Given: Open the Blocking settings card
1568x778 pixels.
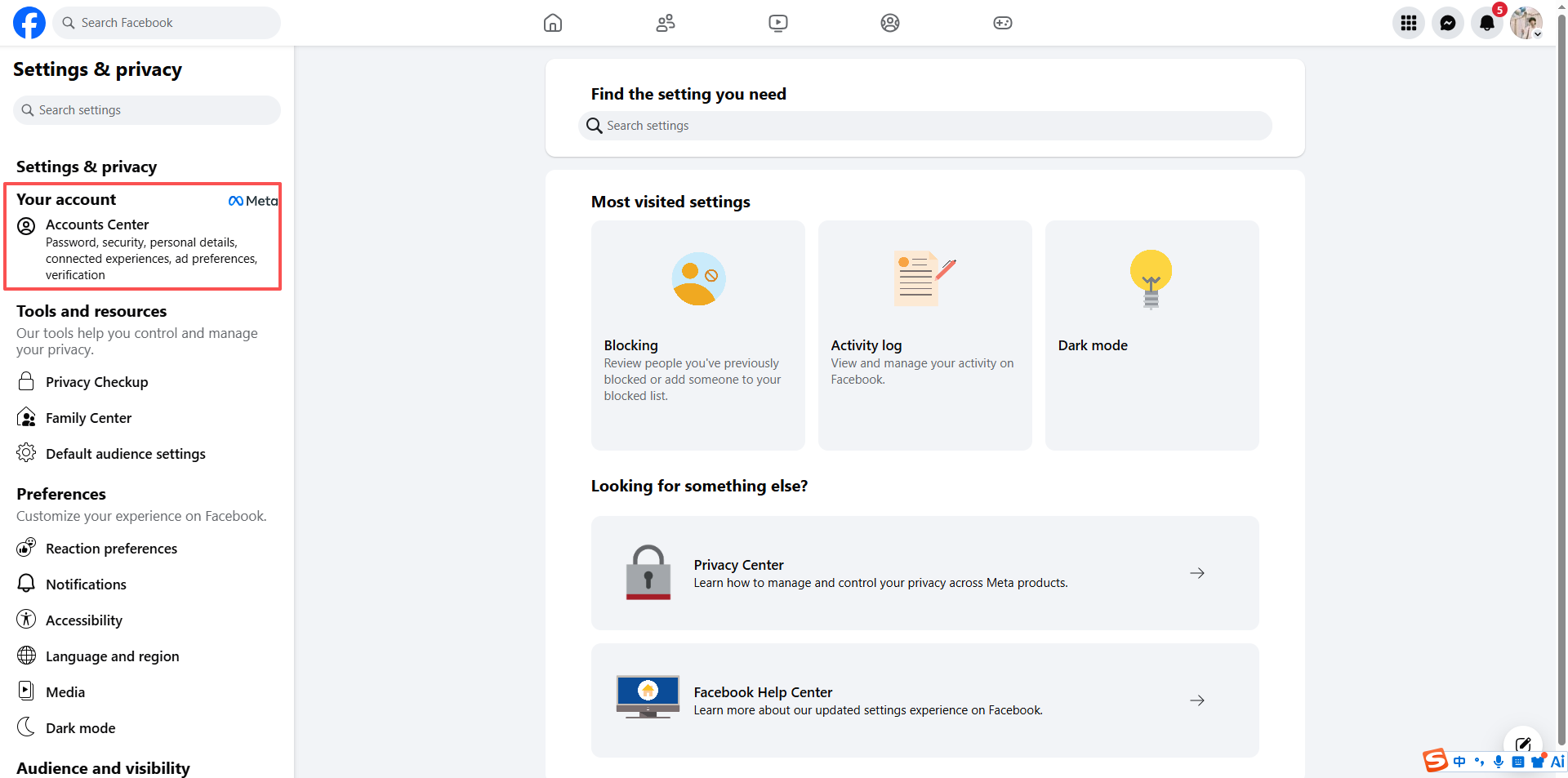Looking at the screenshot, I should [x=698, y=336].
